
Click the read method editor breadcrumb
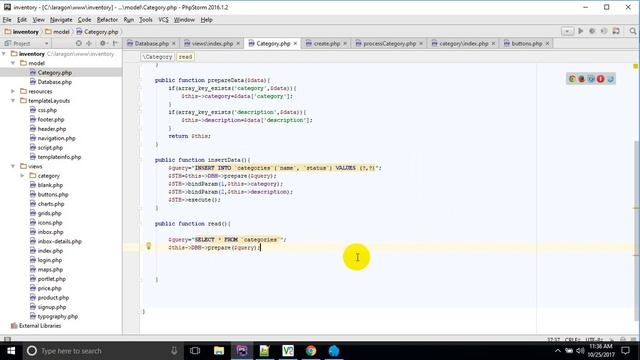click(x=185, y=57)
